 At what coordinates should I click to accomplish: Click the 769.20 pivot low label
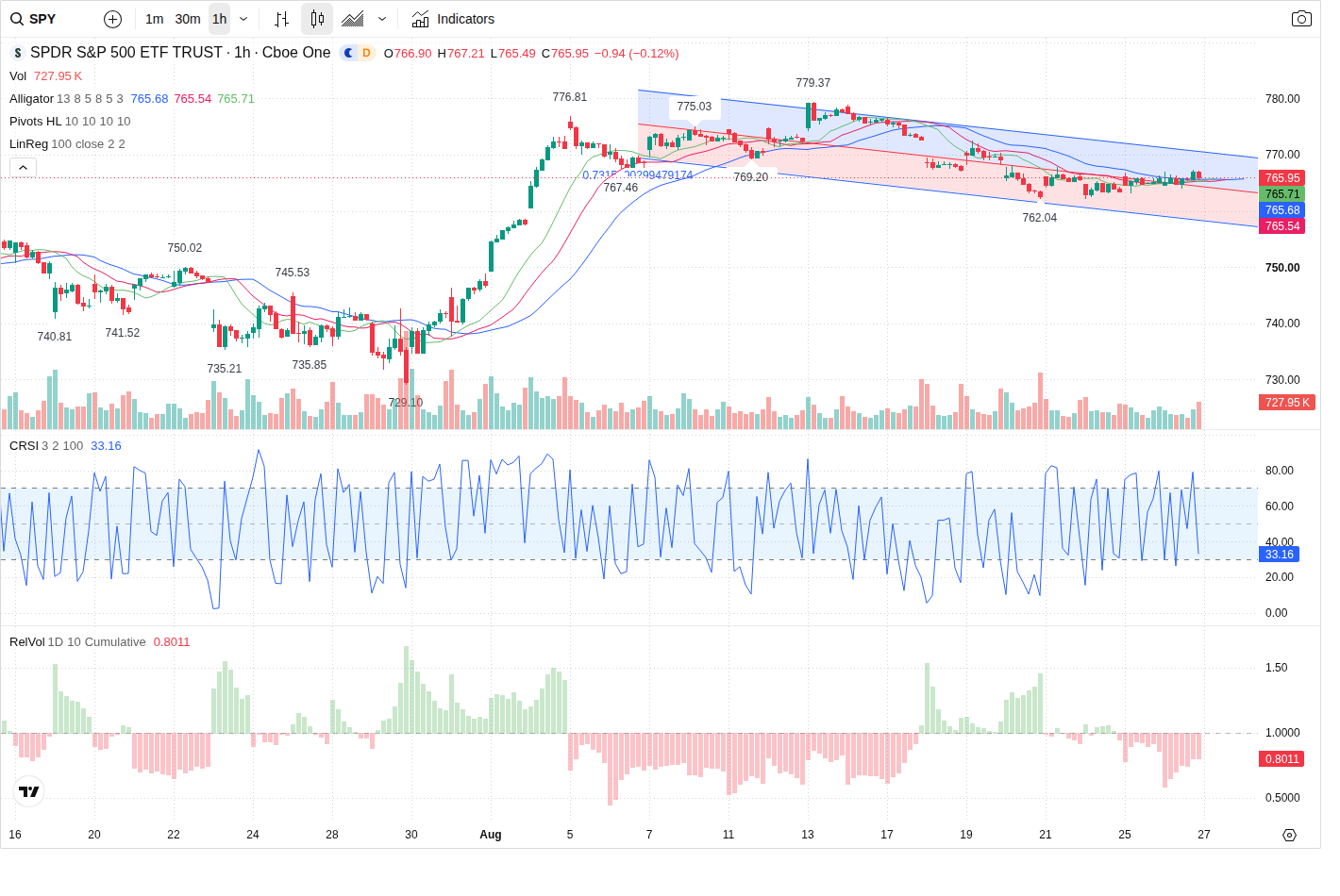click(x=751, y=177)
